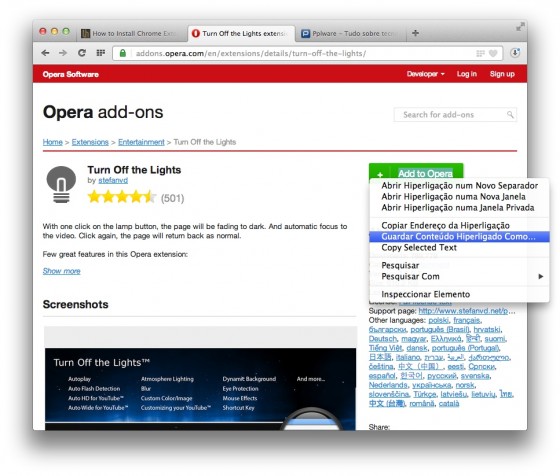Click the search magnifier in add-ons search
Viewport: 560px width, 476px height.
(x=510, y=115)
